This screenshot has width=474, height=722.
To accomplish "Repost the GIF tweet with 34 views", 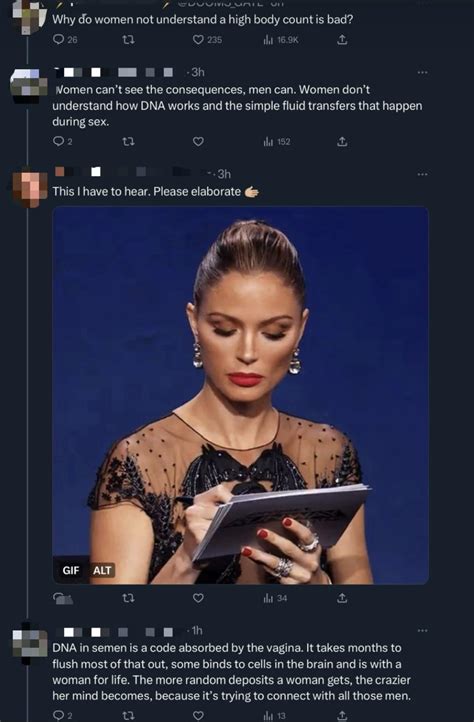I will click(x=129, y=598).
